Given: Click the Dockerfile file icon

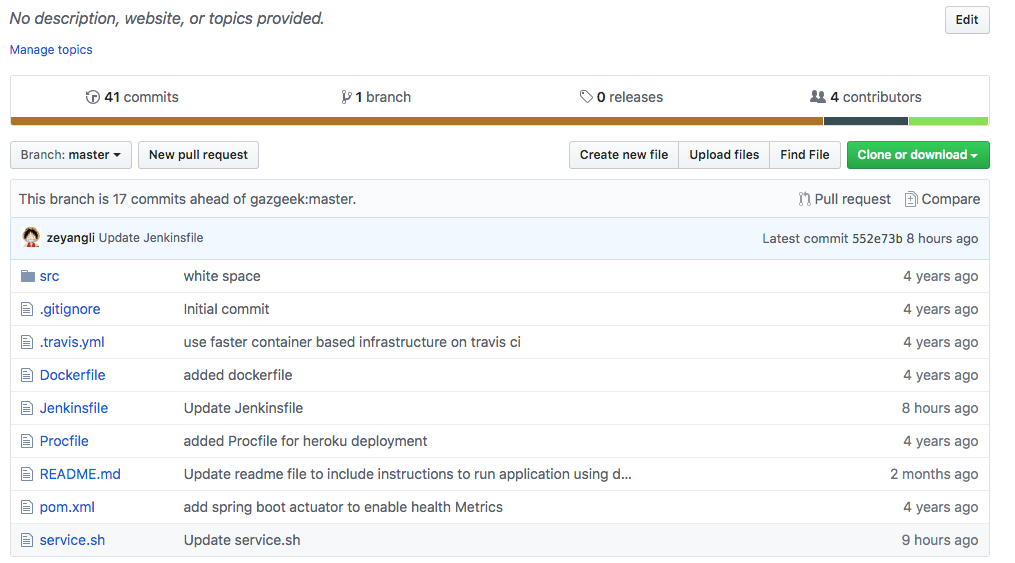Looking at the screenshot, I should coord(27,375).
